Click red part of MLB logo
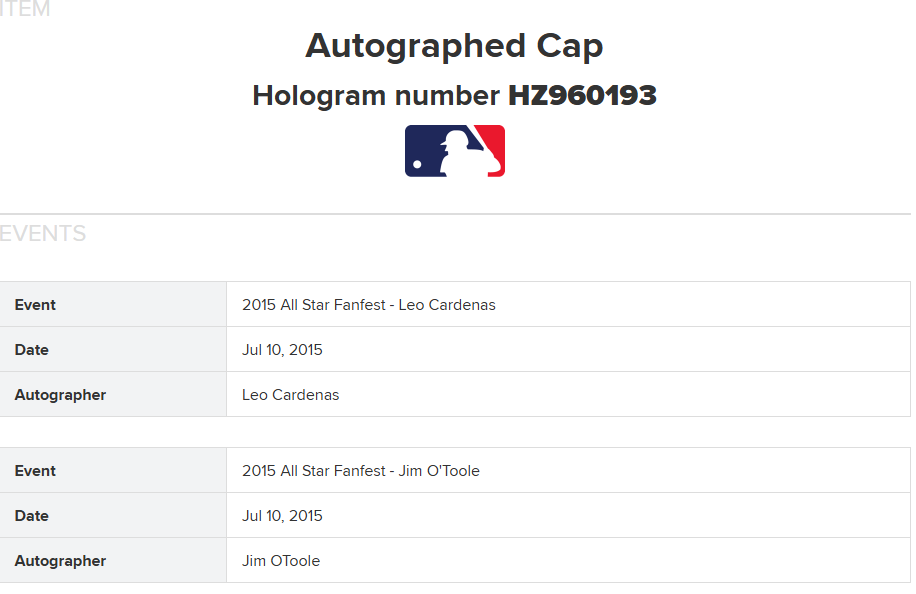This screenshot has height=594, width=916. (492, 146)
